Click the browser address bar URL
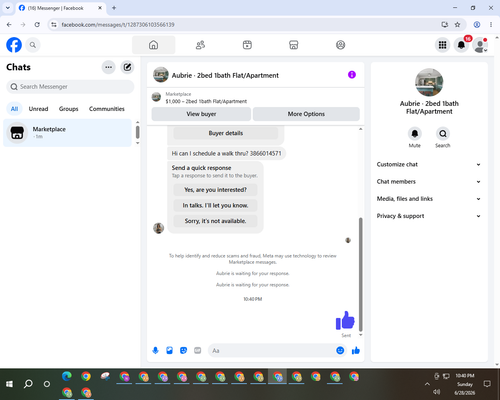 (x=118, y=25)
